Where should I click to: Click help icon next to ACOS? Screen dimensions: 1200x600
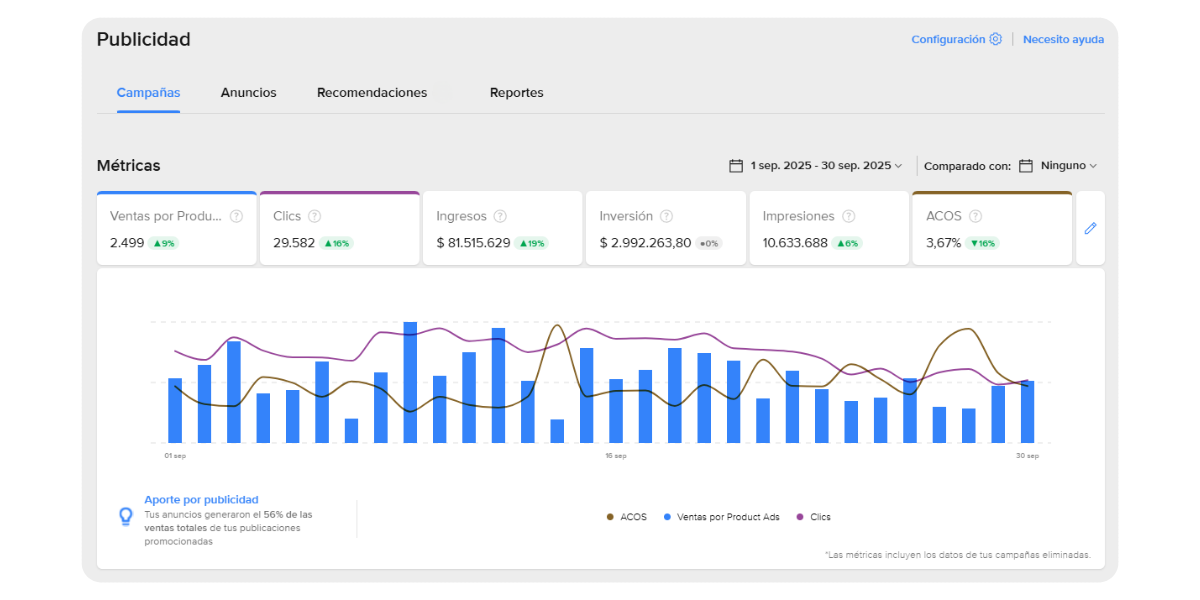click(x=975, y=216)
